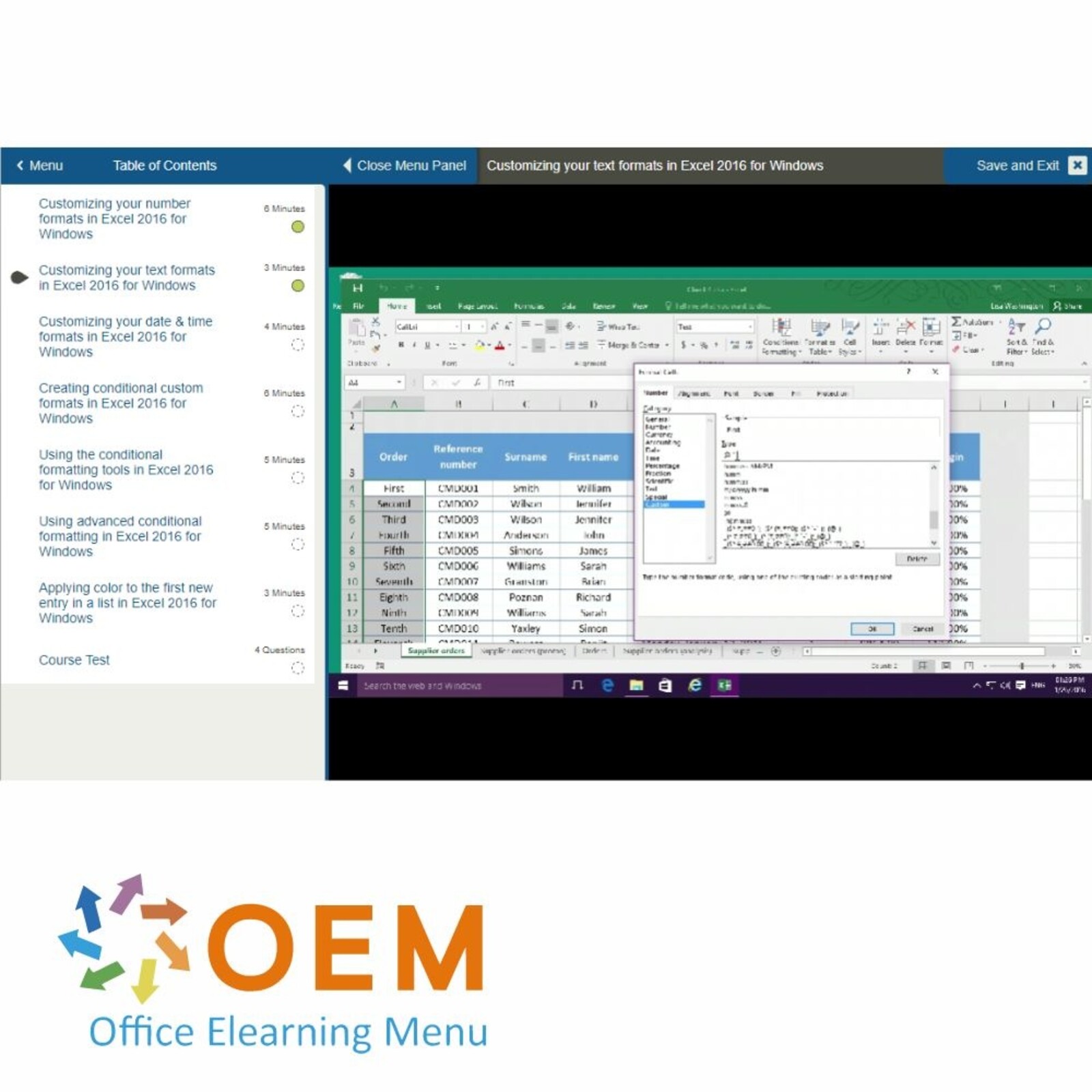This screenshot has width=1092, height=1092.
Task: Click Close Menu Panel
Action: (405, 165)
